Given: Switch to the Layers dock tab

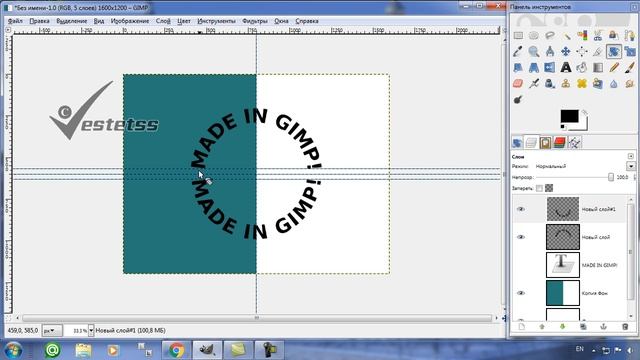Looking at the screenshot, I should click(x=531, y=143).
